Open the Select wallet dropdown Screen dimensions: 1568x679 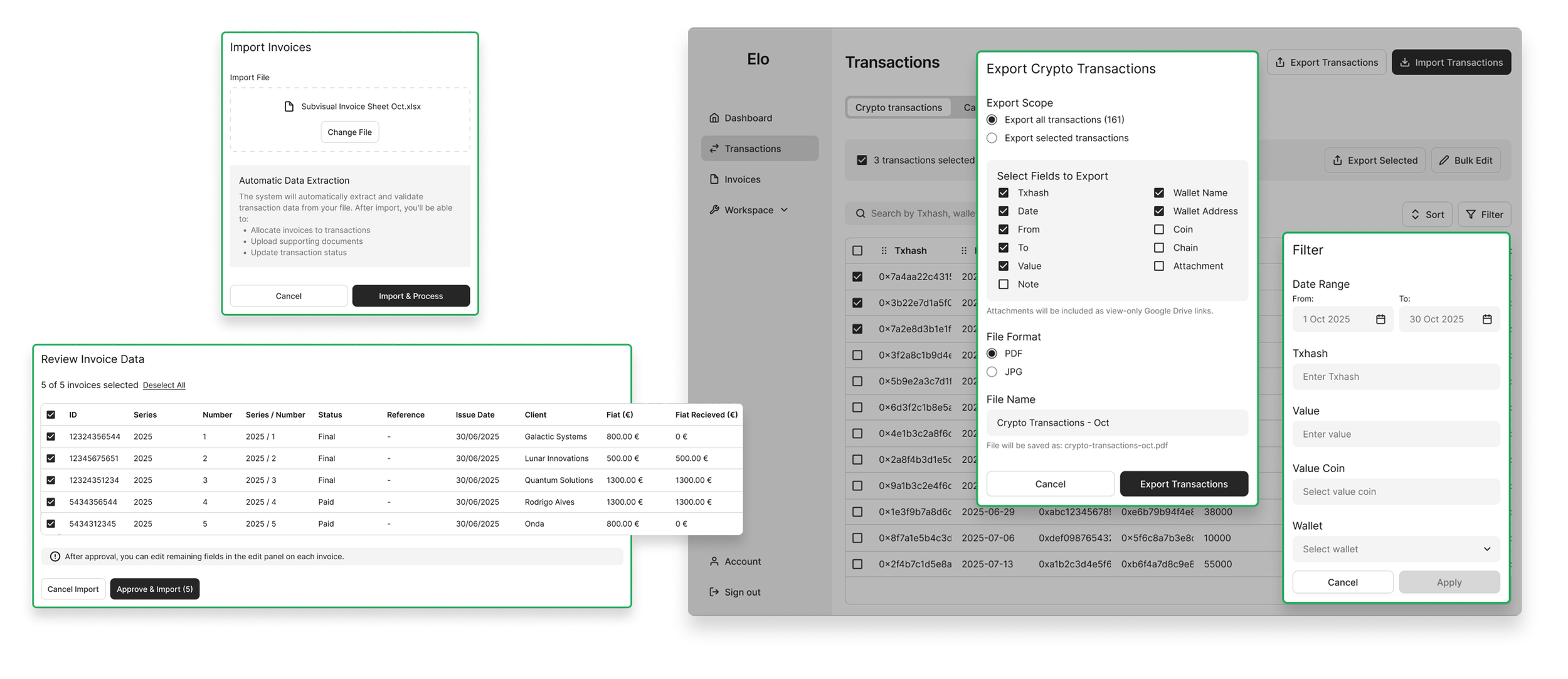pos(1396,549)
